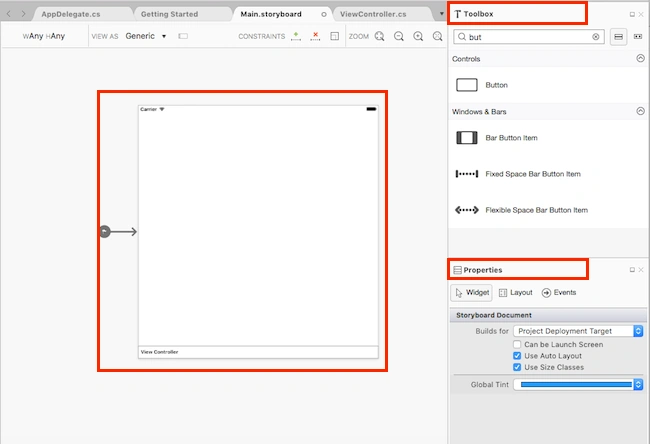Select the Bar Button Item icon
Viewport: 650px width, 444px height.
(467, 138)
